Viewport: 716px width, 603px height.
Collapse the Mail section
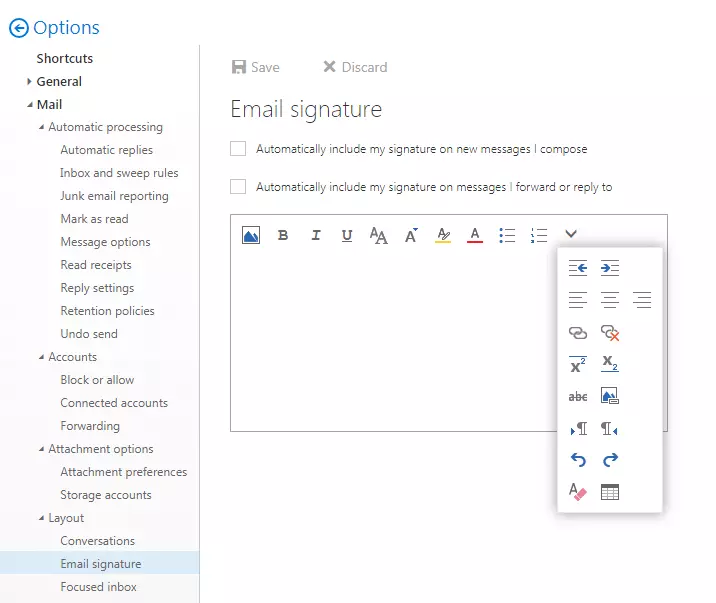pyautogui.click(x=30, y=105)
